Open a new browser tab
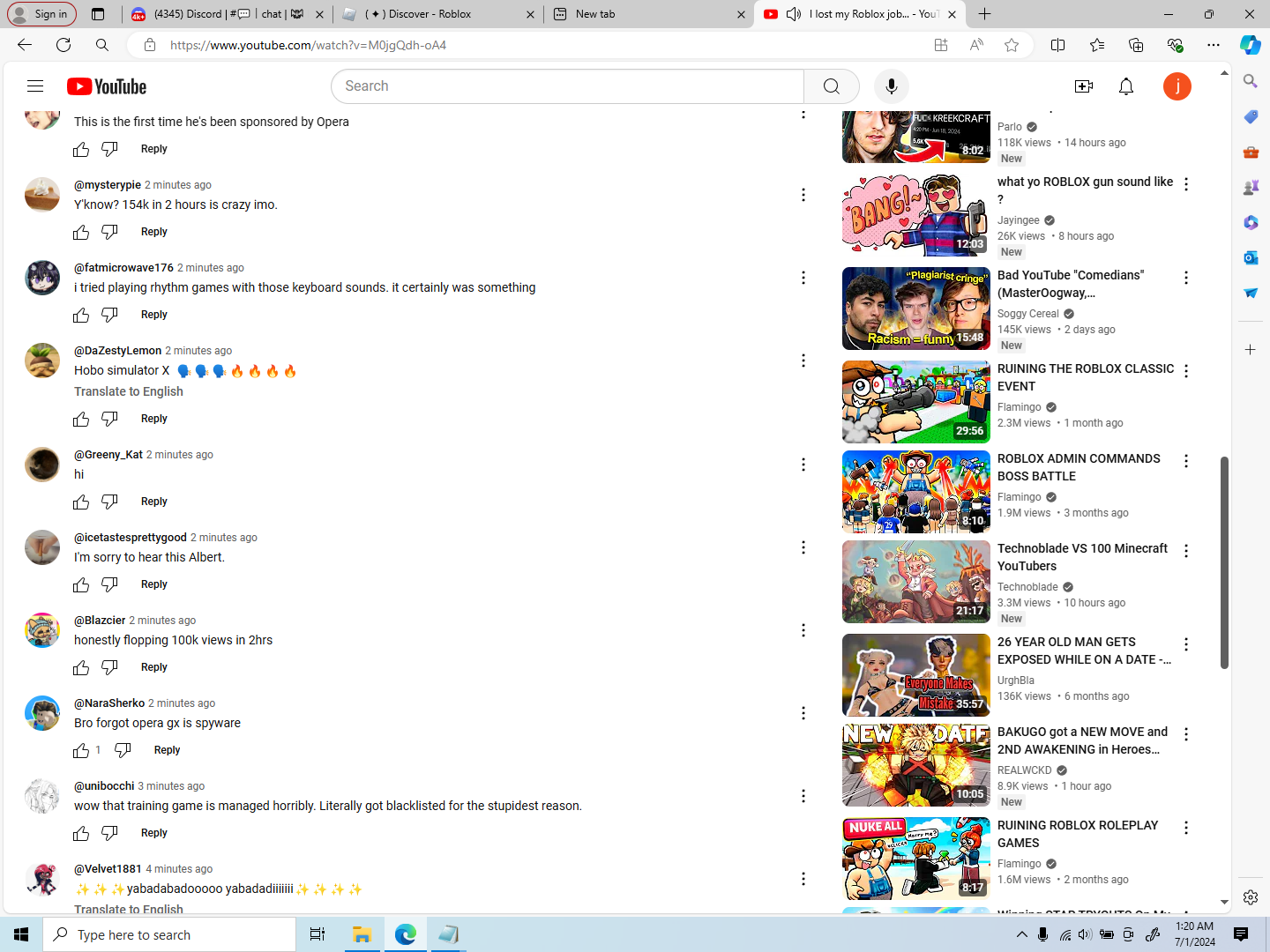Screen dimensions: 1270x952 click(985, 14)
